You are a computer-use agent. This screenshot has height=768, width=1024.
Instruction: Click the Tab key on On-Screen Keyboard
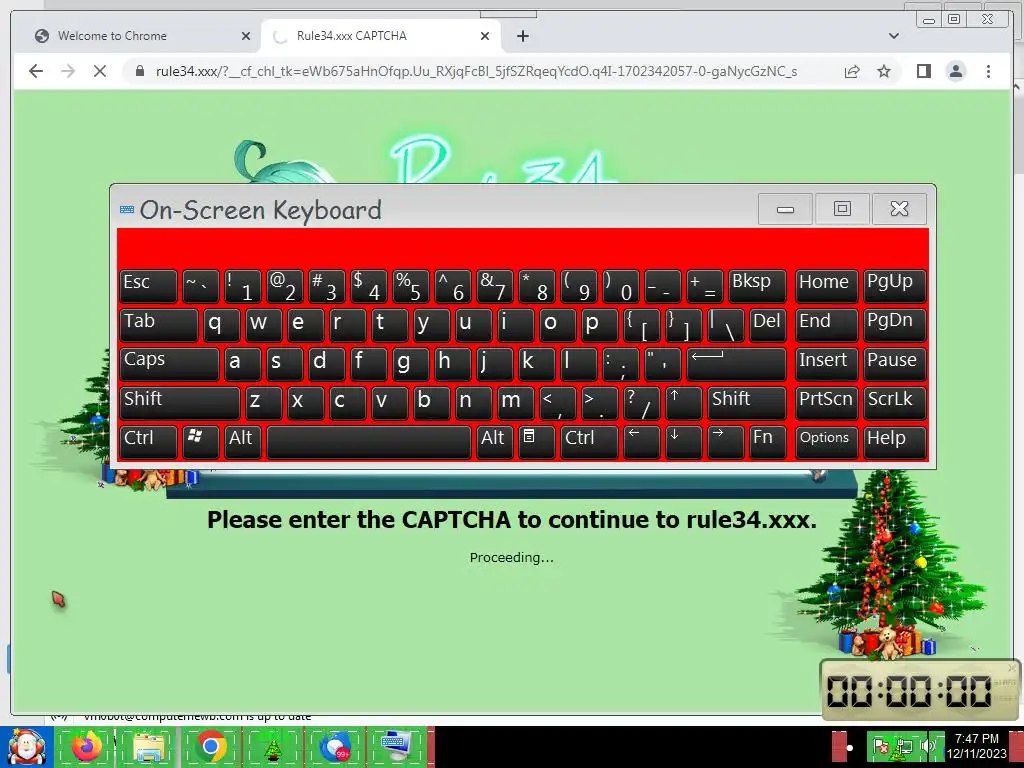(159, 325)
